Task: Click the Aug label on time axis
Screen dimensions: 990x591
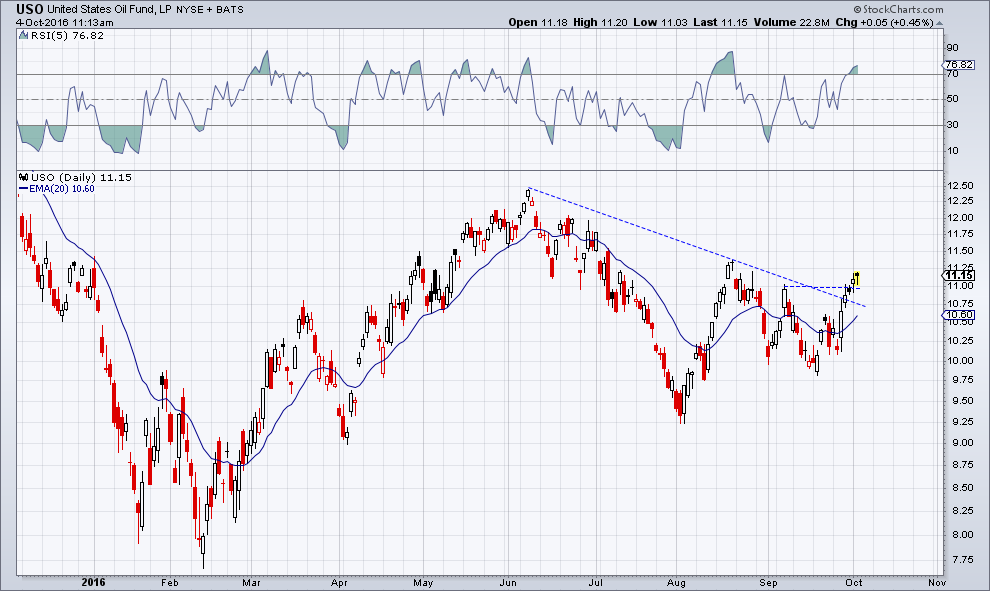Action: pyautogui.click(x=676, y=583)
